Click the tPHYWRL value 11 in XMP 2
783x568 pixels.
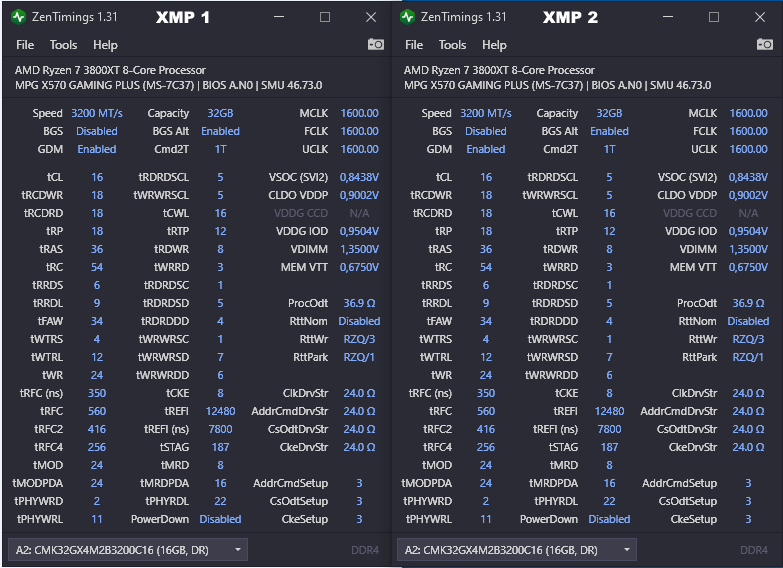(x=486, y=519)
